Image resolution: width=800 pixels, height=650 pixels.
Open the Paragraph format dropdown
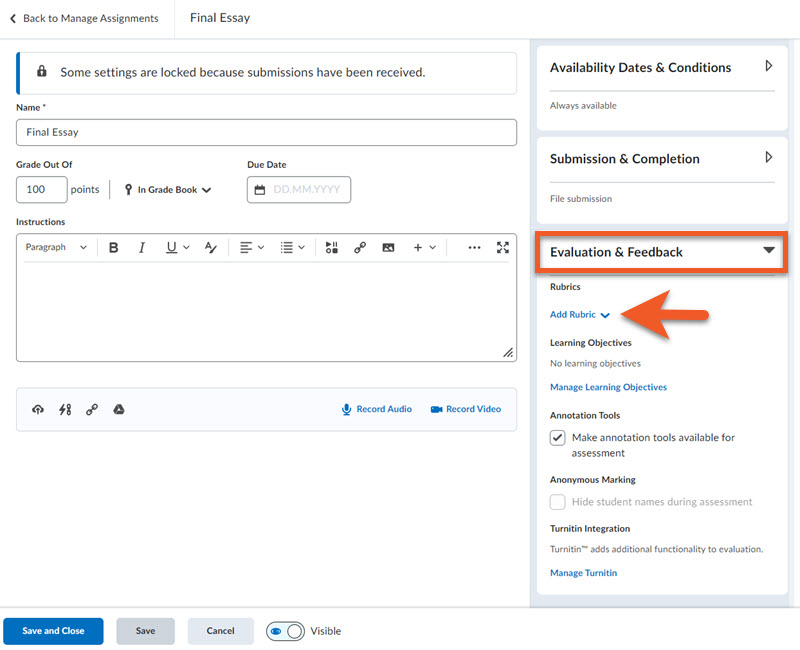[56, 247]
